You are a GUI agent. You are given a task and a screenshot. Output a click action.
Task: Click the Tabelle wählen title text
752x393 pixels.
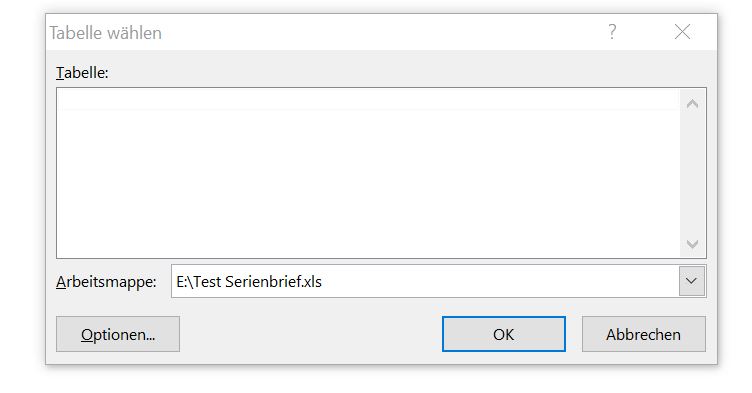pyautogui.click(x=106, y=33)
